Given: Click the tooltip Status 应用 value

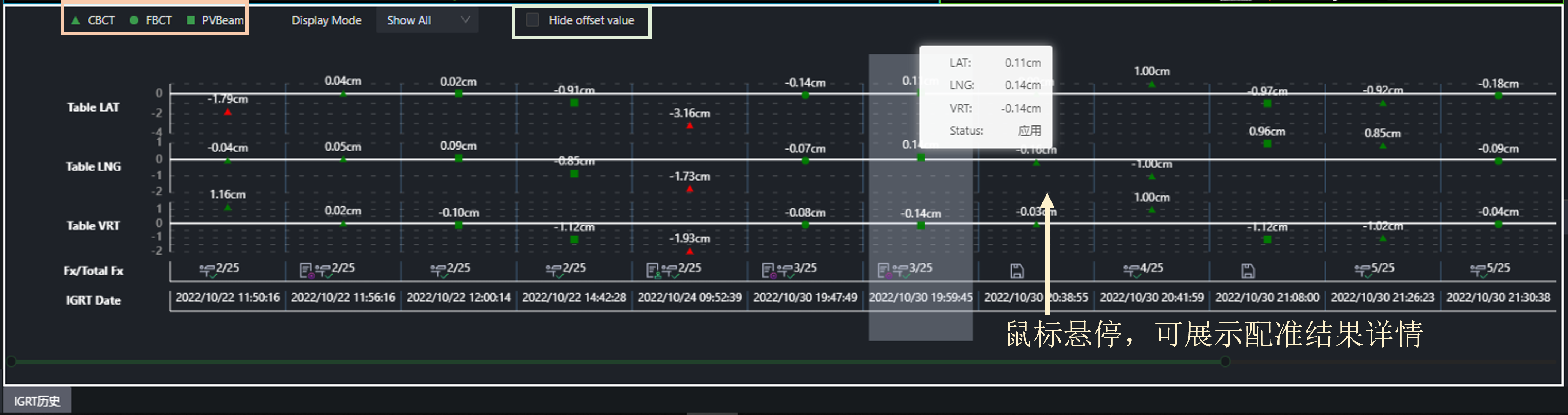Looking at the screenshot, I should (1030, 131).
